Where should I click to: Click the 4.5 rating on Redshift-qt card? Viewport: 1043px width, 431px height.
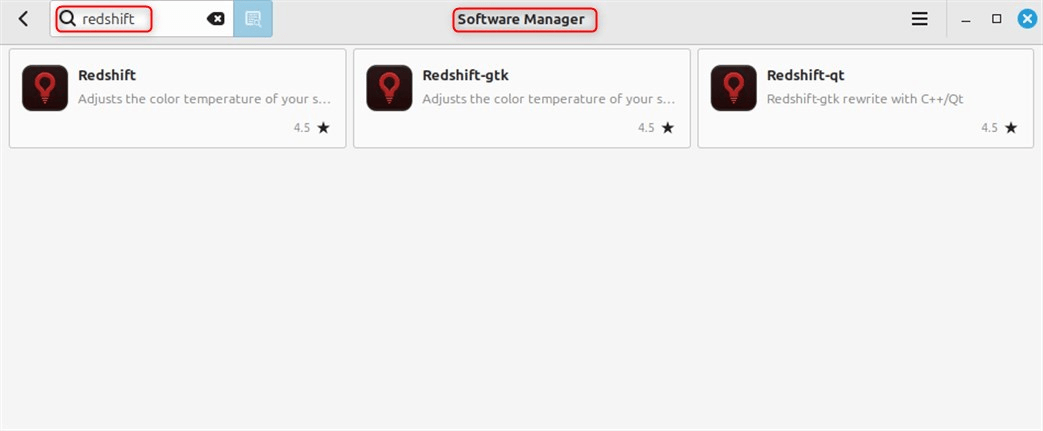990,128
